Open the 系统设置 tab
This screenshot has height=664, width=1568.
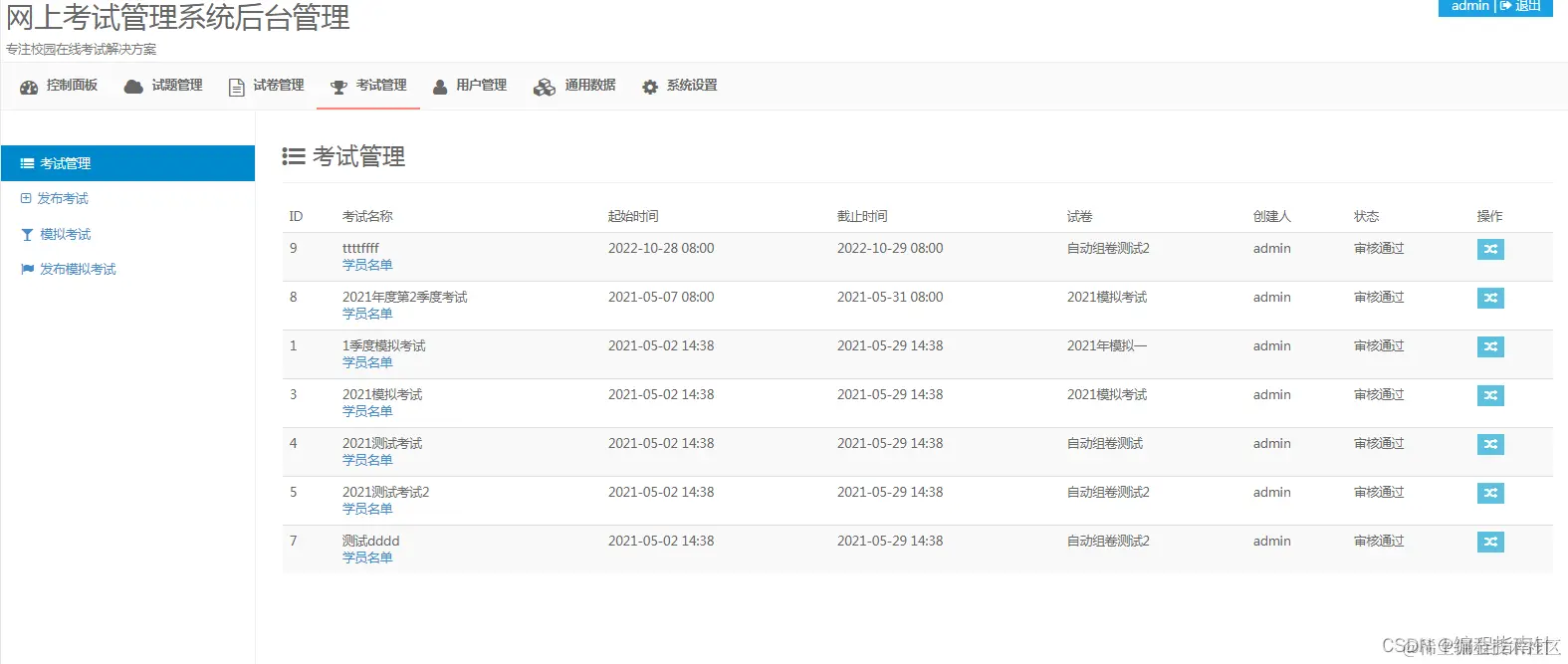click(x=679, y=86)
